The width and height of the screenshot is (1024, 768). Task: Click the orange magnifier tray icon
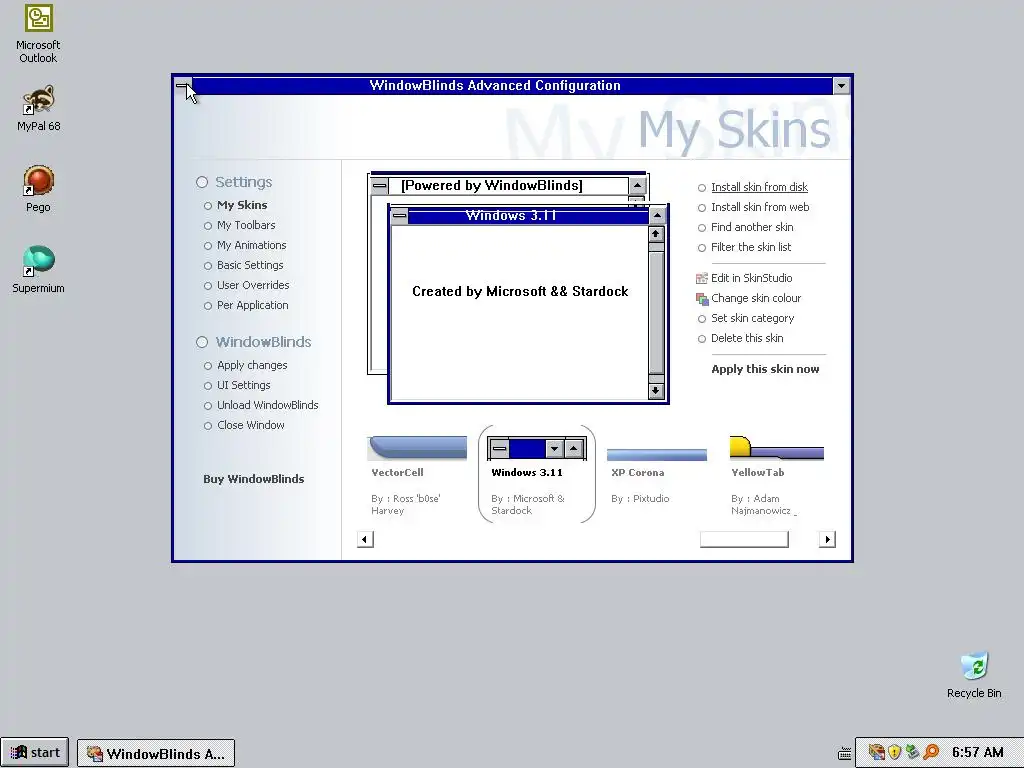pos(931,752)
